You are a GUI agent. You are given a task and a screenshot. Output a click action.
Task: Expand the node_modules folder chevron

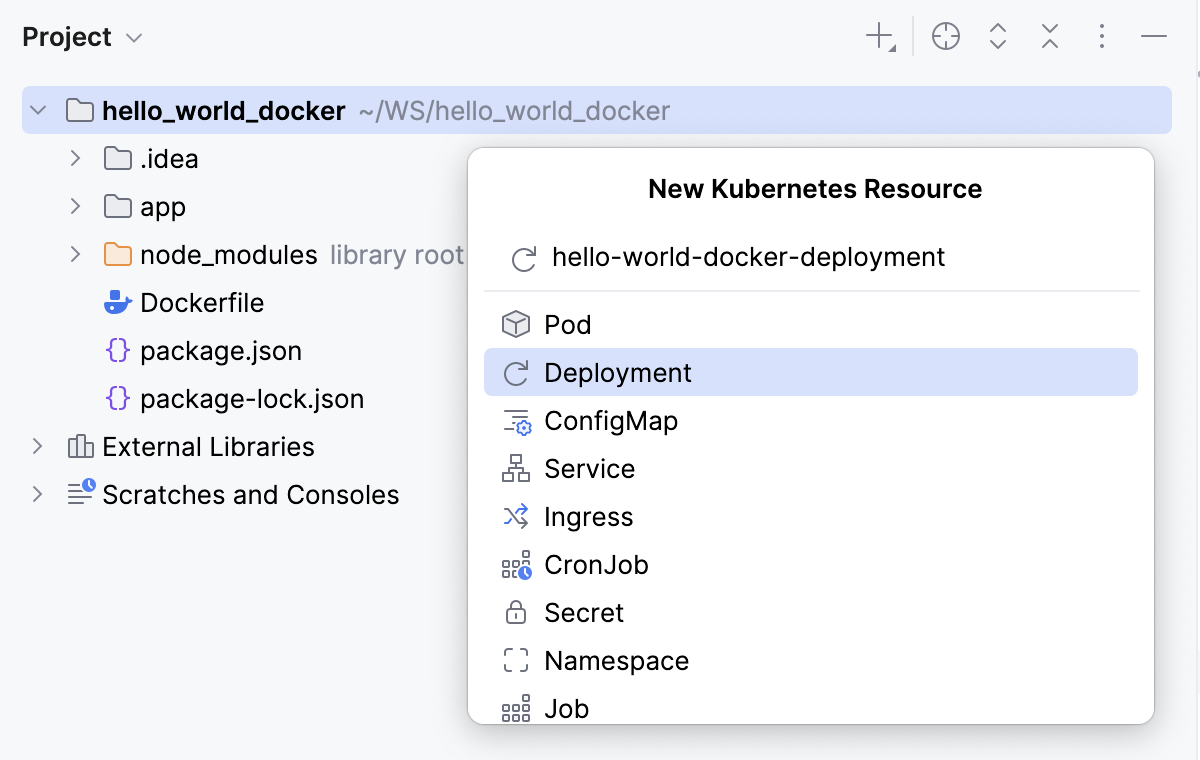[75, 254]
